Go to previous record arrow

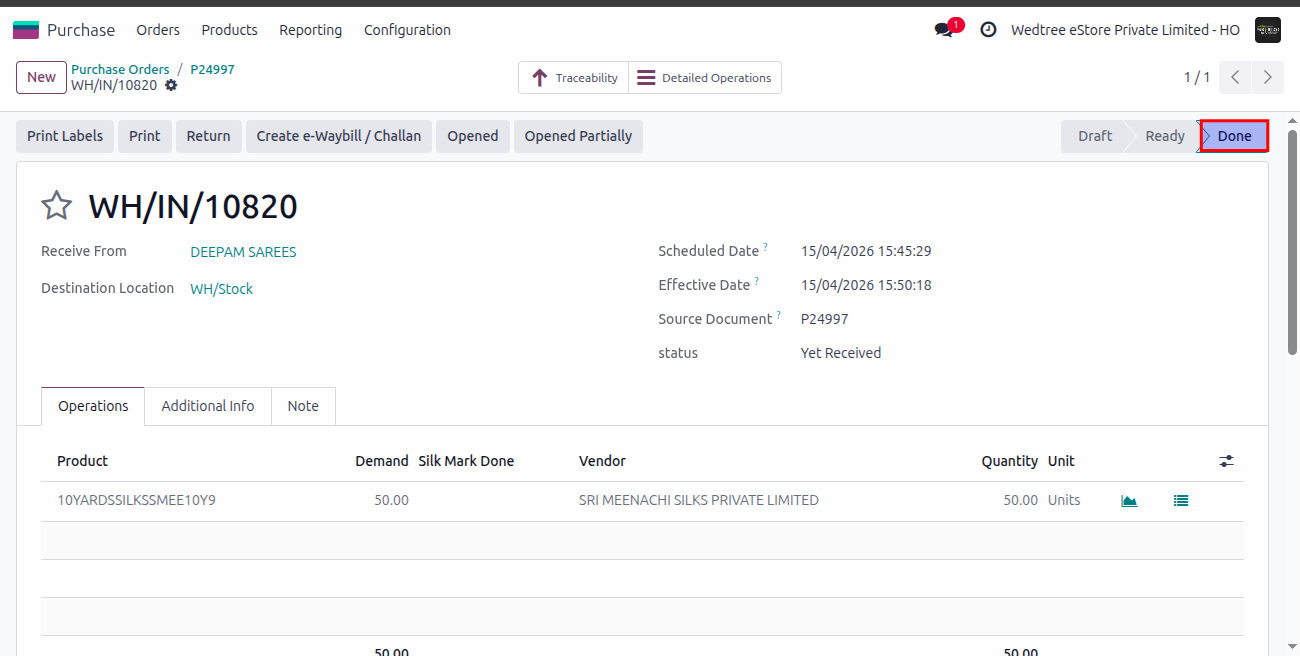pyautogui.click(x=1236, y=77)
